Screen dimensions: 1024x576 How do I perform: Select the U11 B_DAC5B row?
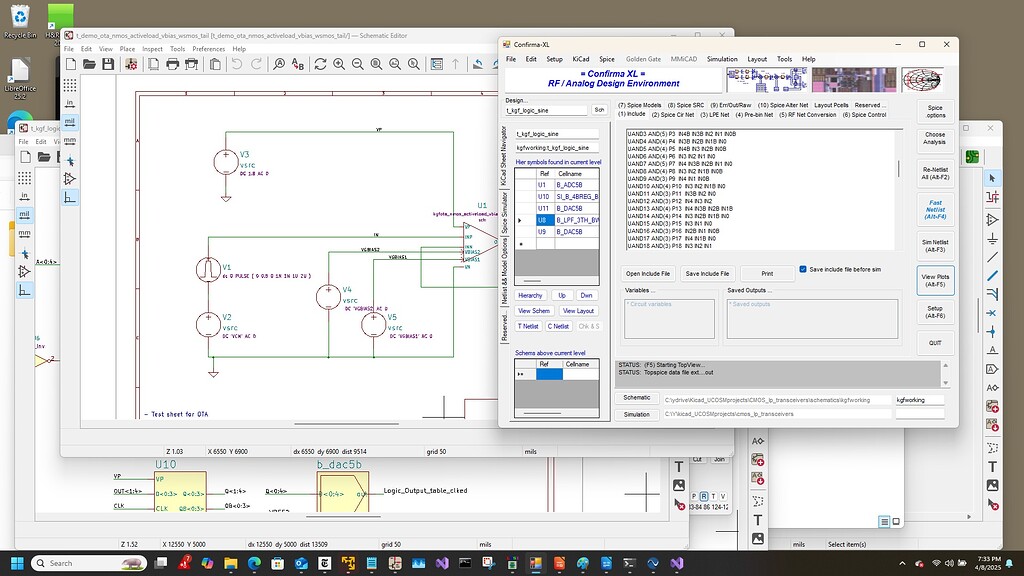pos(557,208)
